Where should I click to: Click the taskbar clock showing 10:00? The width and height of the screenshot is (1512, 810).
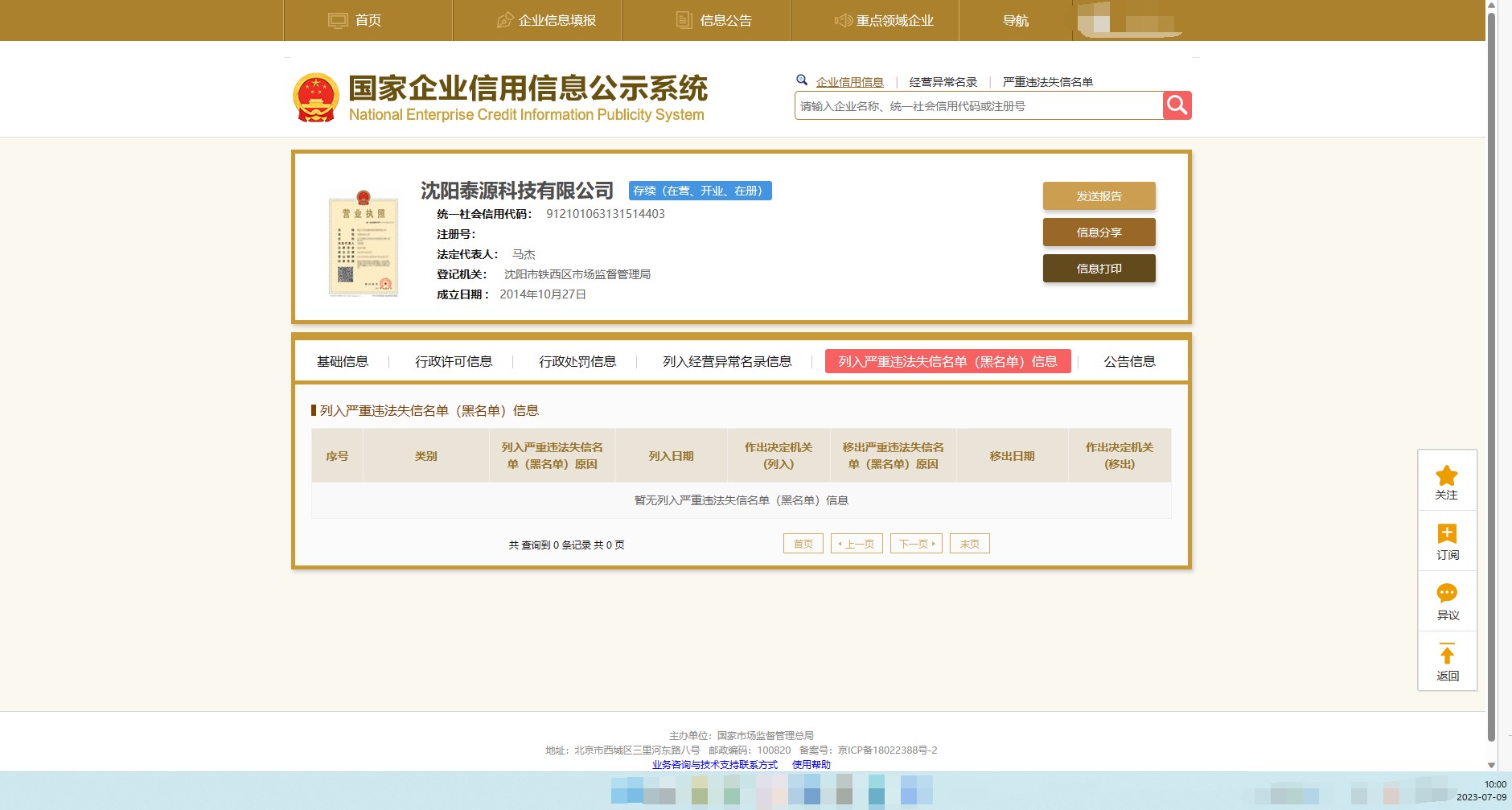click(1495, 784)
